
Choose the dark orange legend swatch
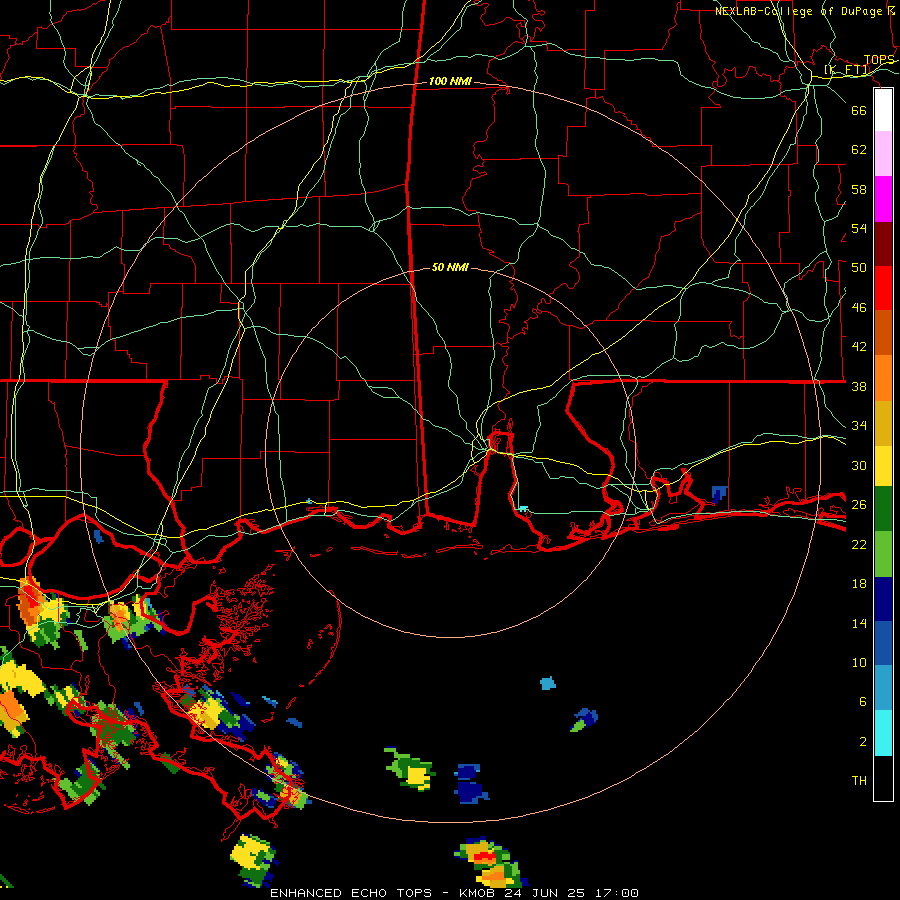883,333
